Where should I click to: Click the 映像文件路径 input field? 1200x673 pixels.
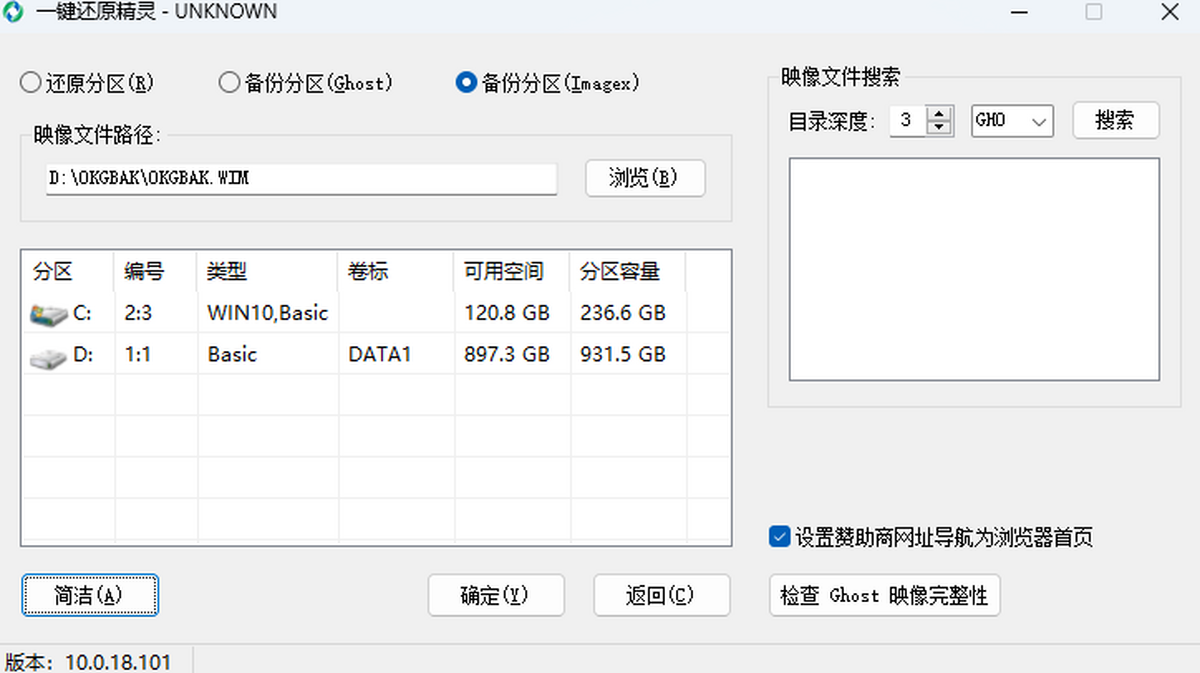[300, 179]
